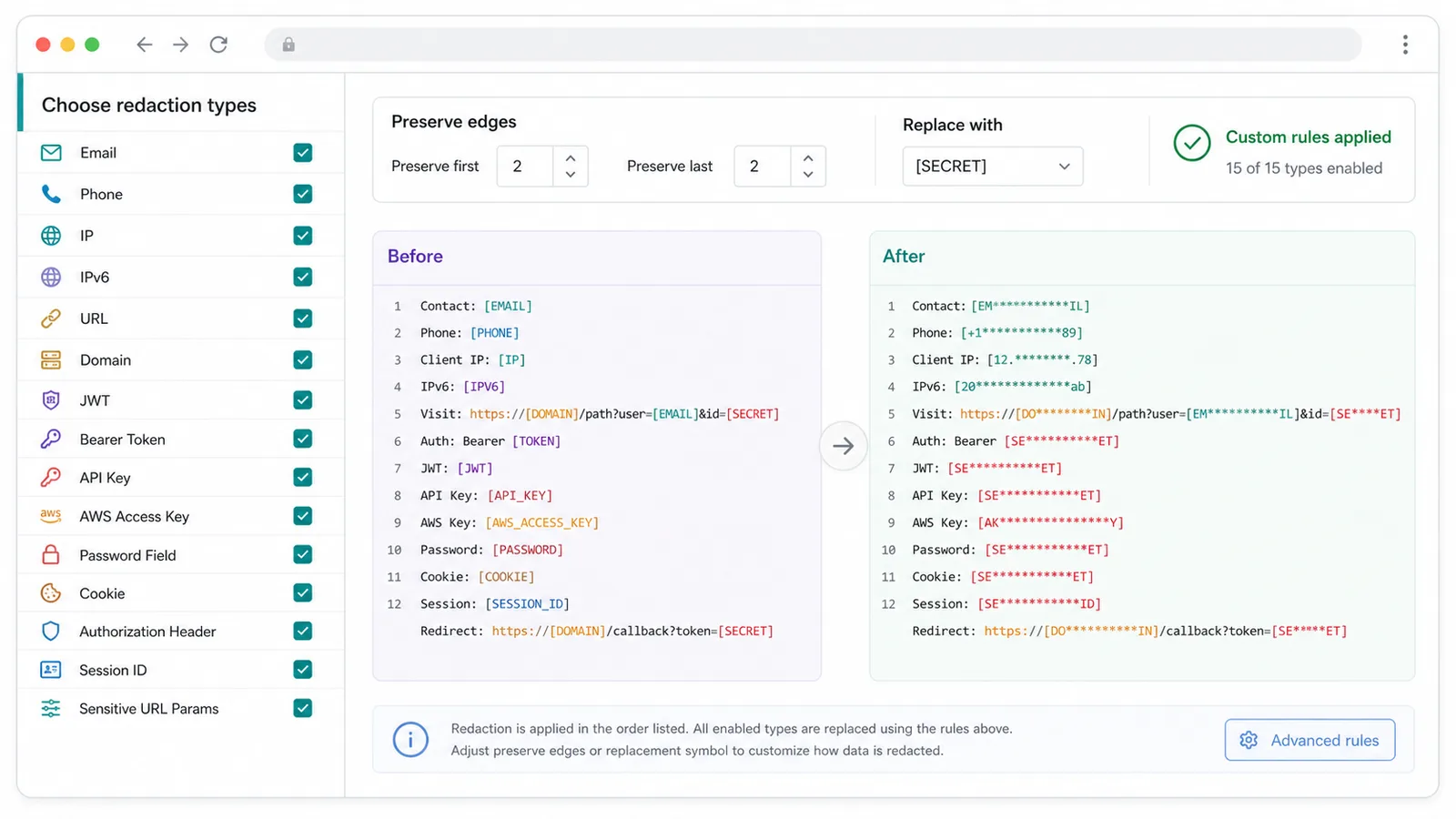
Task: Increase the Preserve last value
Action: 808,158
